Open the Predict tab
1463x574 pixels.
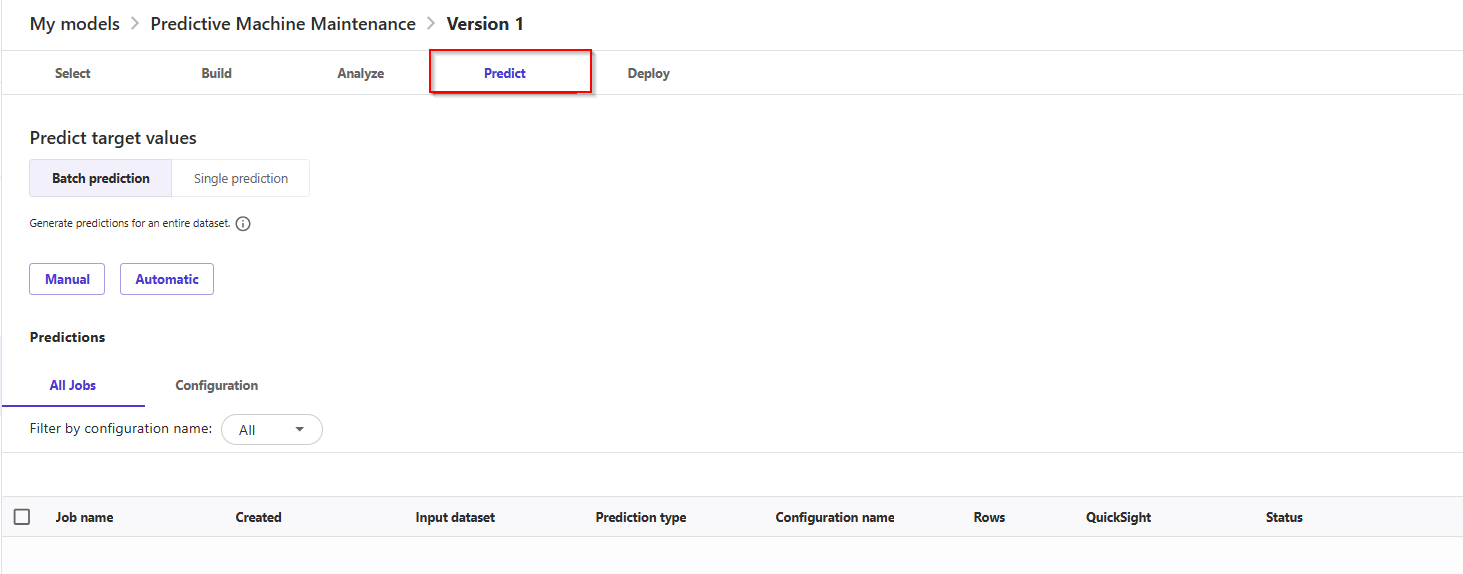pos(505,73)
